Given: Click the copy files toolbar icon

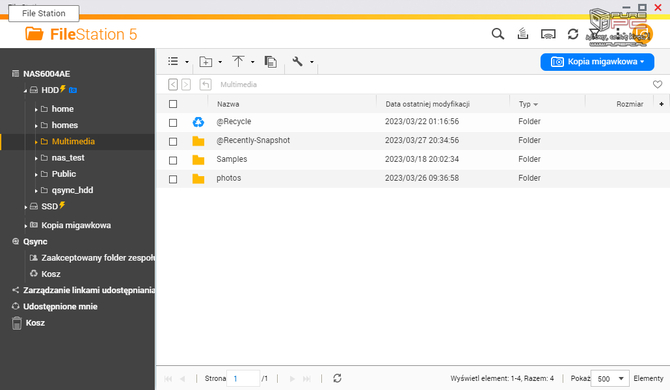Looking at the screenshot, I should coord(270,62).
